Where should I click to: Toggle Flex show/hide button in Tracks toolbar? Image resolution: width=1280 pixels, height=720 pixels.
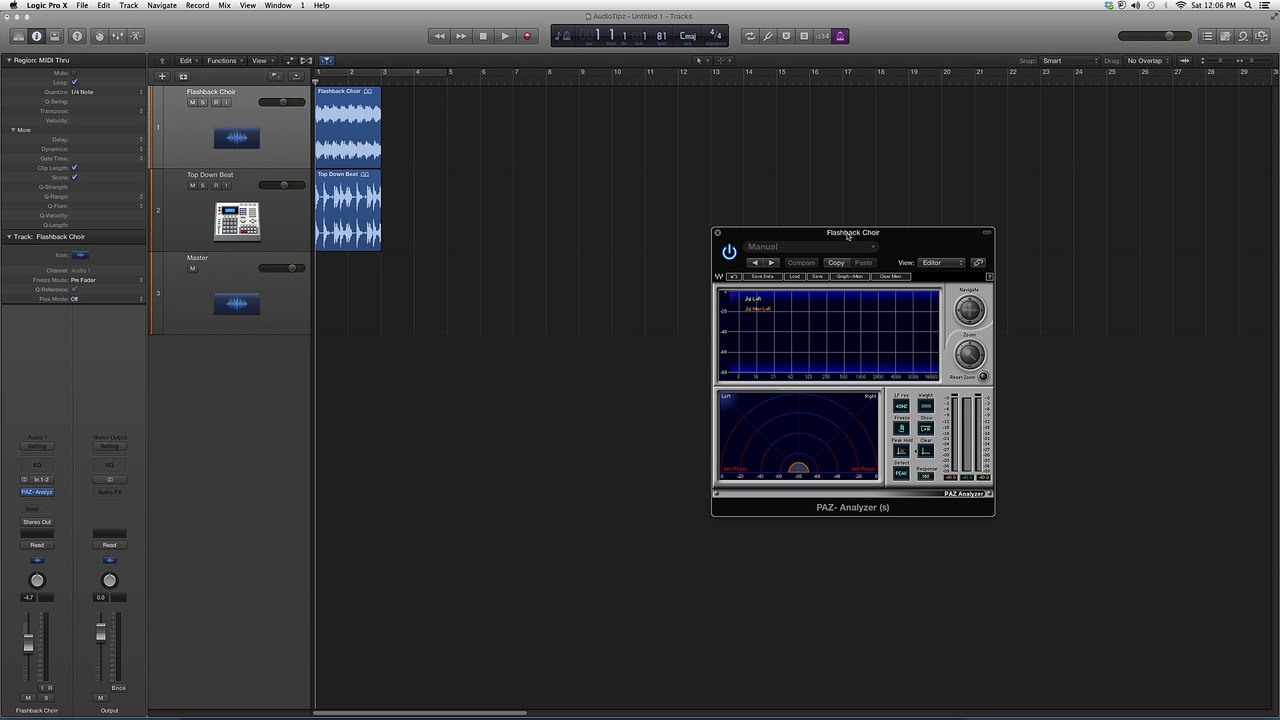(306, 61)
